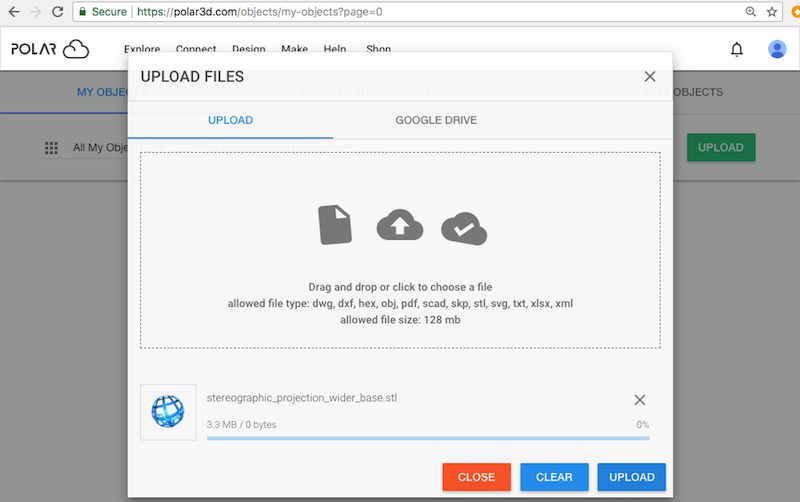The image size is (800, 502).
Task: Open the Polar Cloud logo home link
Action: point(50,49)
